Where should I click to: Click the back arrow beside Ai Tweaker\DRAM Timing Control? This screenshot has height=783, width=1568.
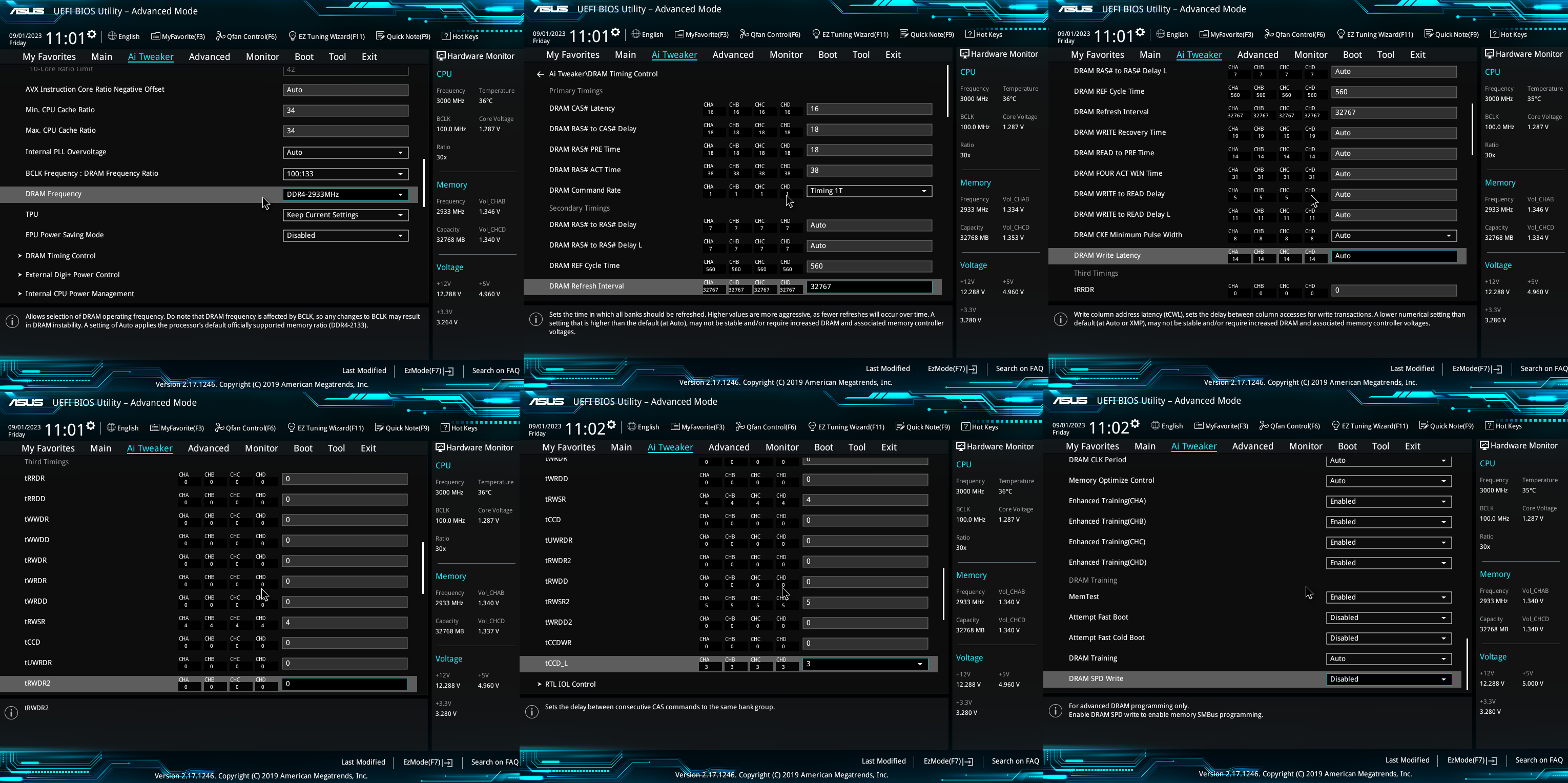tap(540, 74)
